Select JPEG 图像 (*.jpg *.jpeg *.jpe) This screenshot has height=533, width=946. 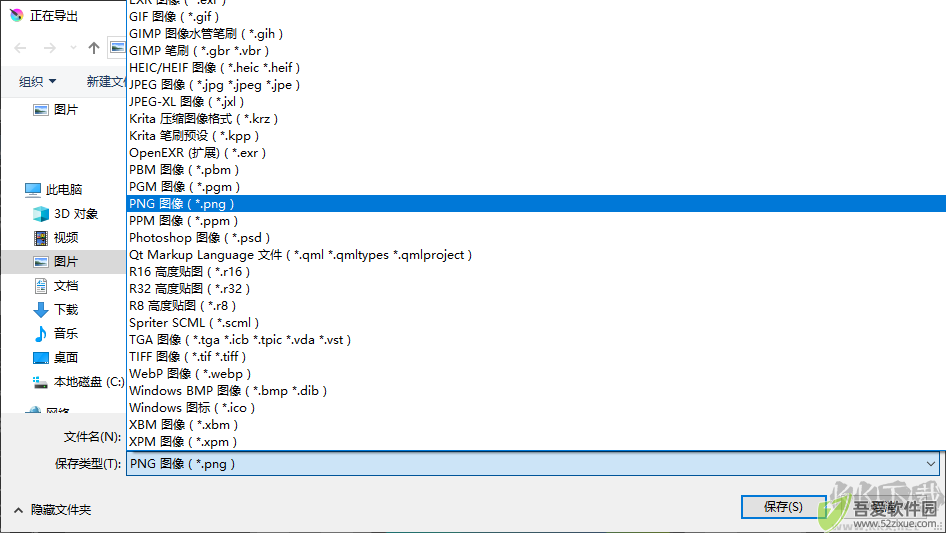(x=536, y=85)
